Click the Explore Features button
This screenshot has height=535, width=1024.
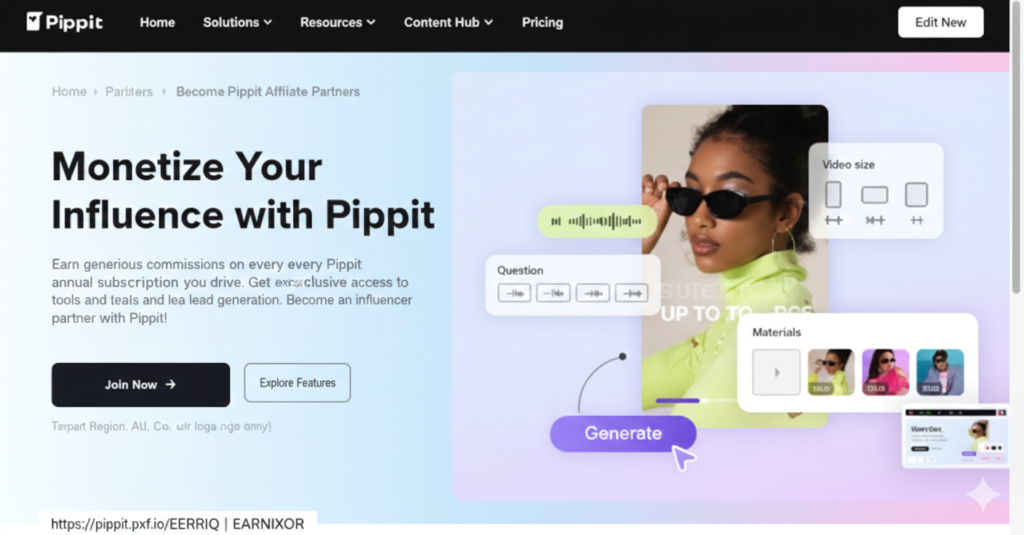(297, 383)
